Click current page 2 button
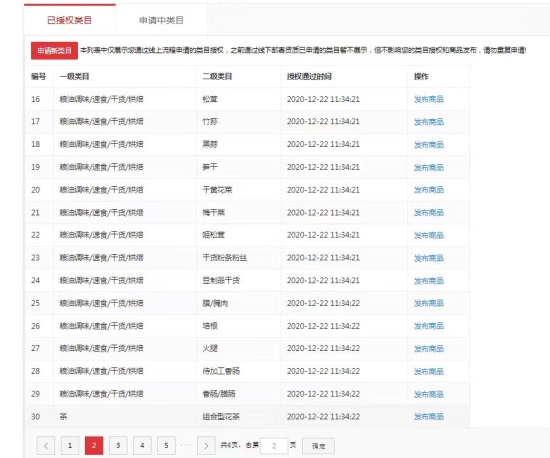The height and width of the screenshot is (458, 550). point(94,446)
